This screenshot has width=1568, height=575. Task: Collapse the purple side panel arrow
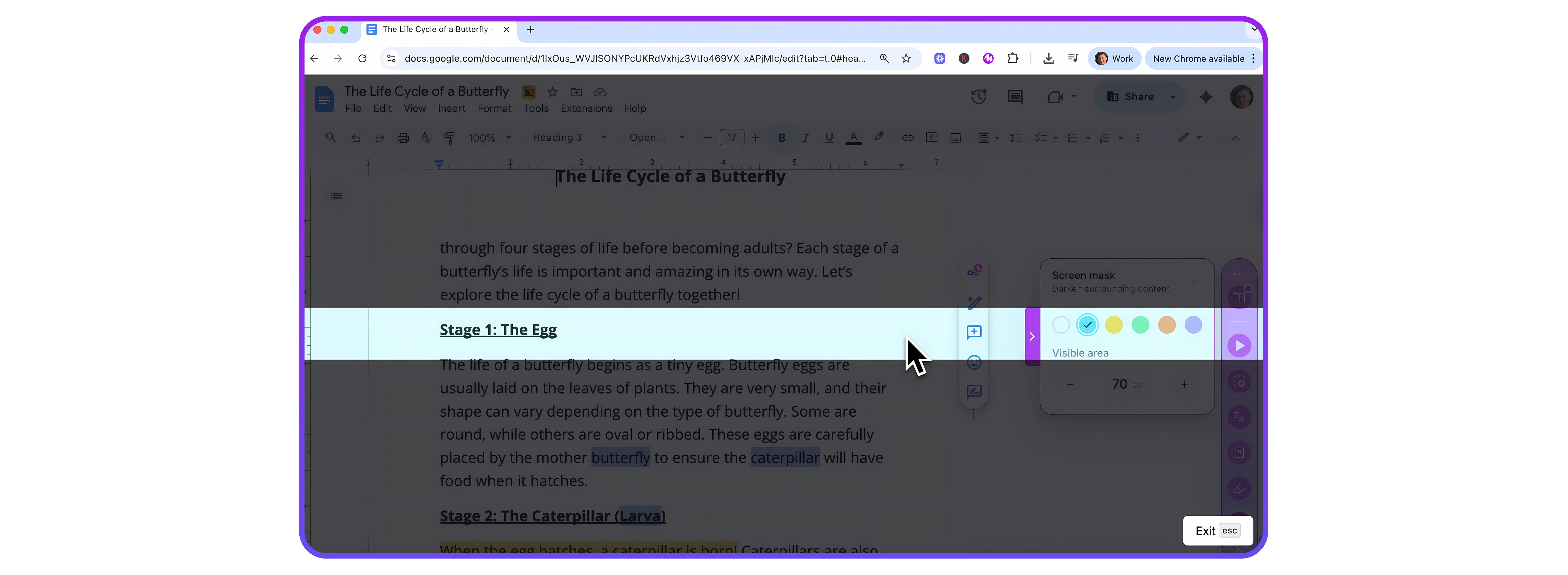tap(1032, 336)
